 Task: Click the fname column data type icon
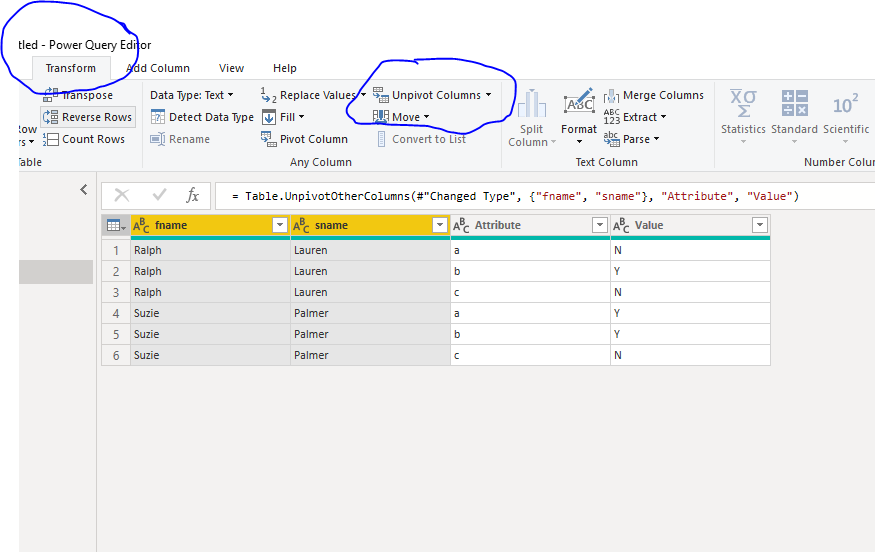141,225
